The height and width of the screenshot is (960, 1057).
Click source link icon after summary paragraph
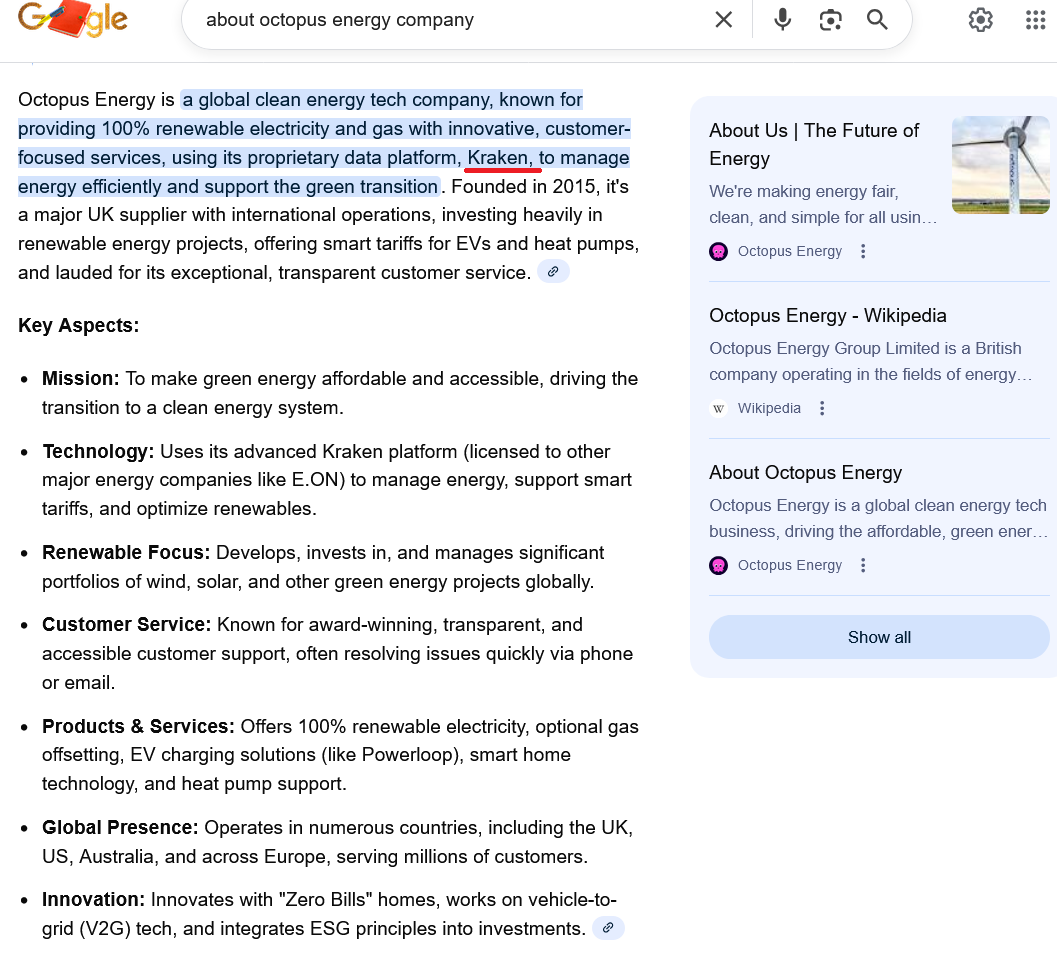tap(553, 271)
